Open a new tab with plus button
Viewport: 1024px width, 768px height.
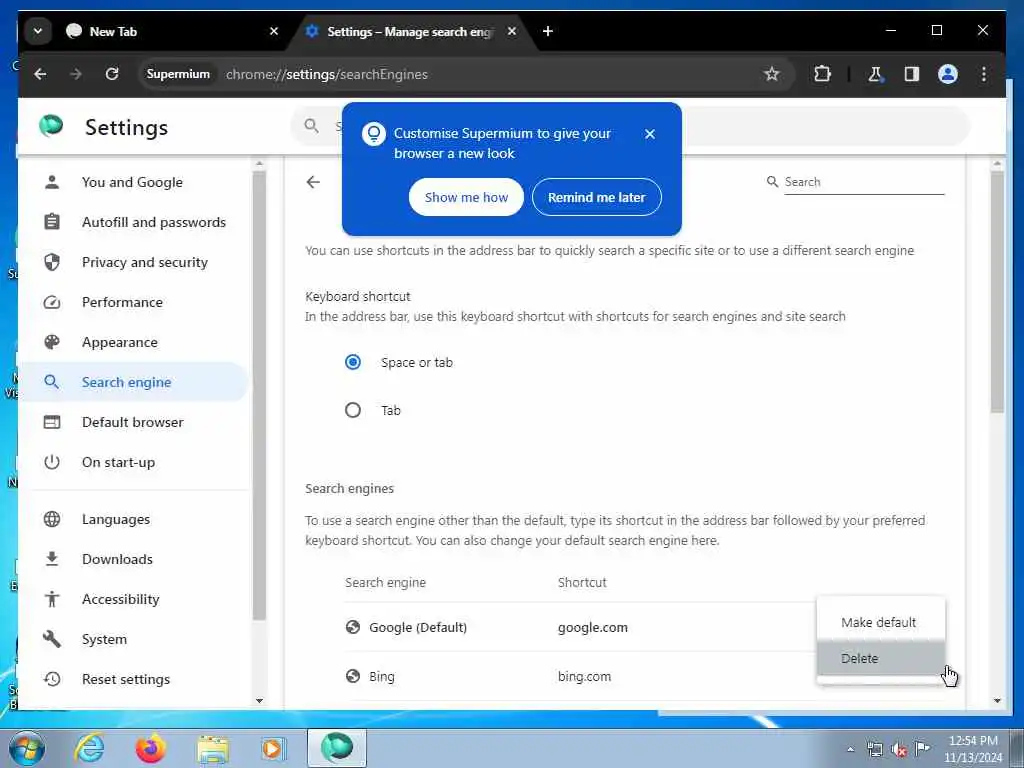click(548, 31)
